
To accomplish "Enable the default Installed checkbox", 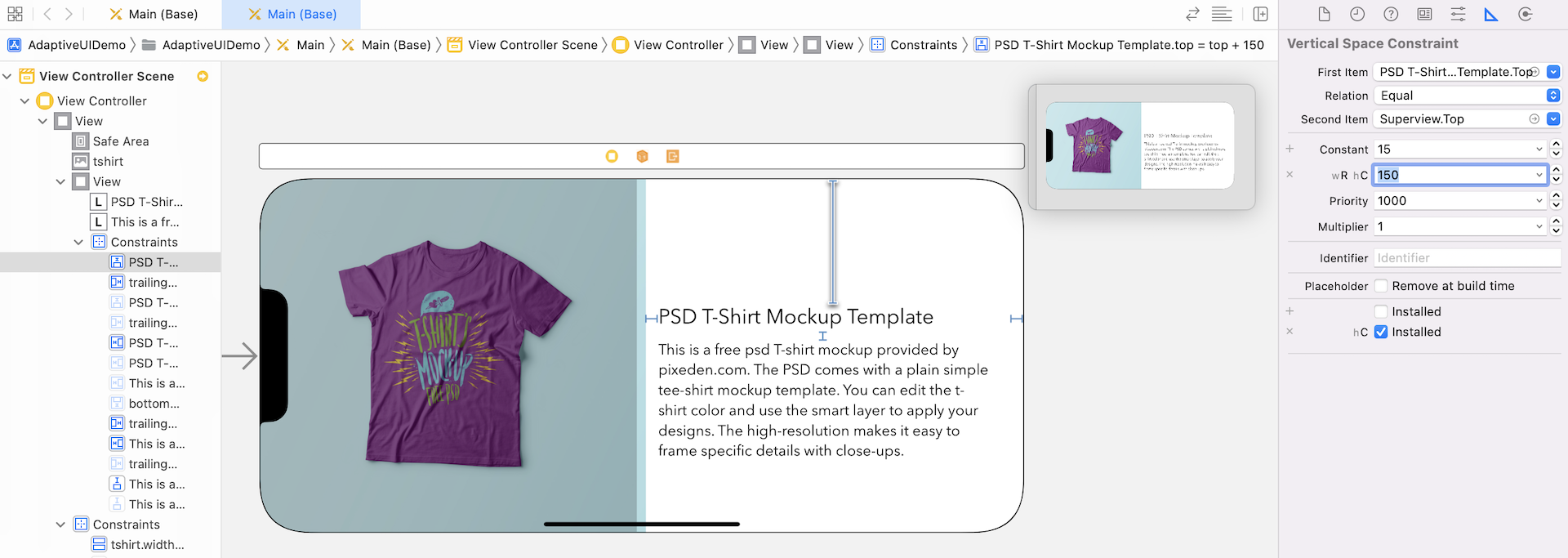I will pyautogui.click(x=1381, y=311).
